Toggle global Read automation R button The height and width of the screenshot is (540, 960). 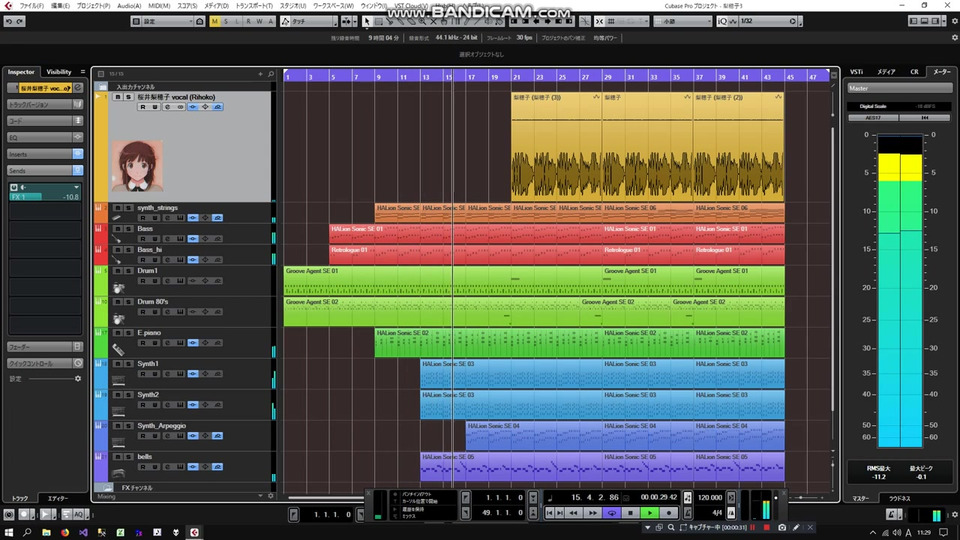pyautogui.click(x=248, y=21)
